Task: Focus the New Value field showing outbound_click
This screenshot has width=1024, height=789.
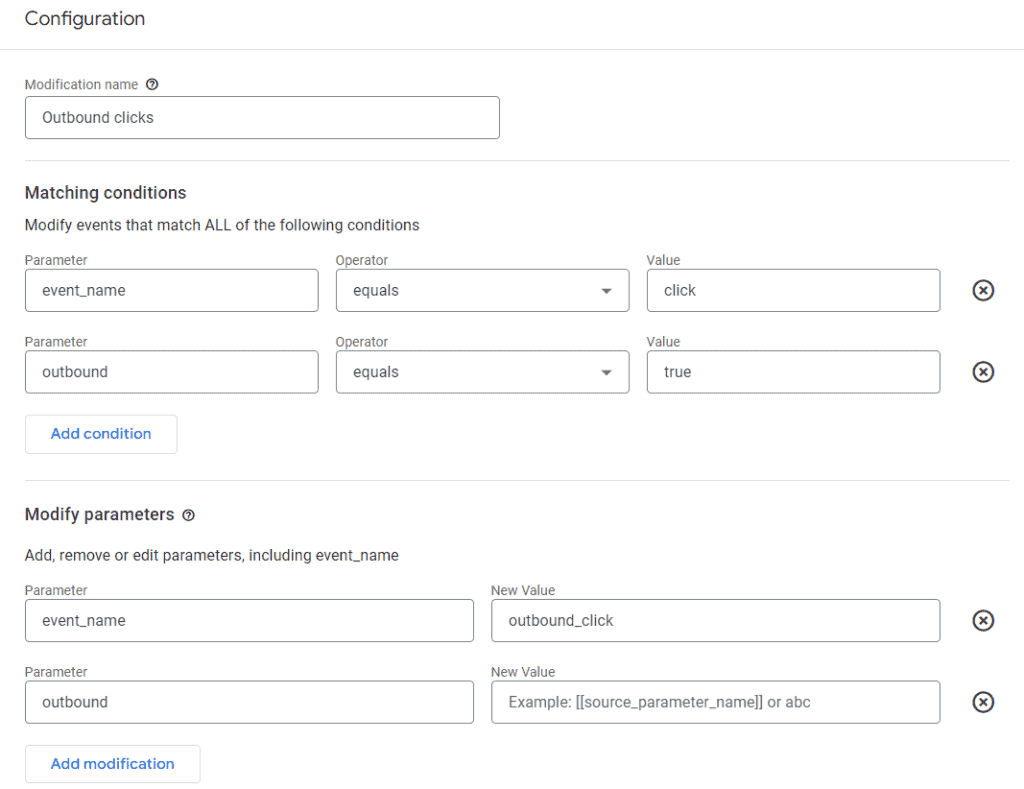Action: [715, 620]
